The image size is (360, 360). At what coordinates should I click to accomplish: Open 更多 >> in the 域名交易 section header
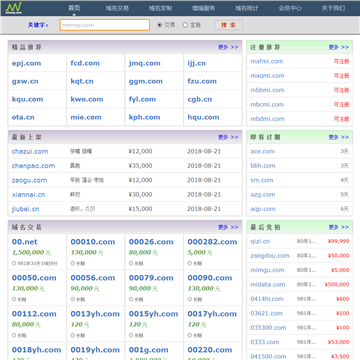228,227
